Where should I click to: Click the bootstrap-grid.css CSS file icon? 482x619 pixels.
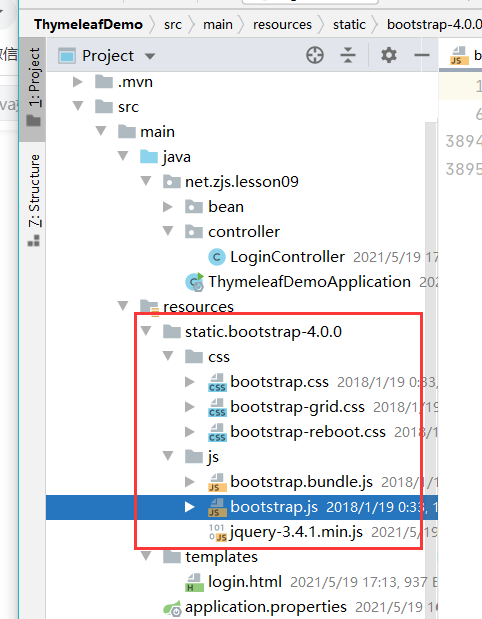point(217,408)
